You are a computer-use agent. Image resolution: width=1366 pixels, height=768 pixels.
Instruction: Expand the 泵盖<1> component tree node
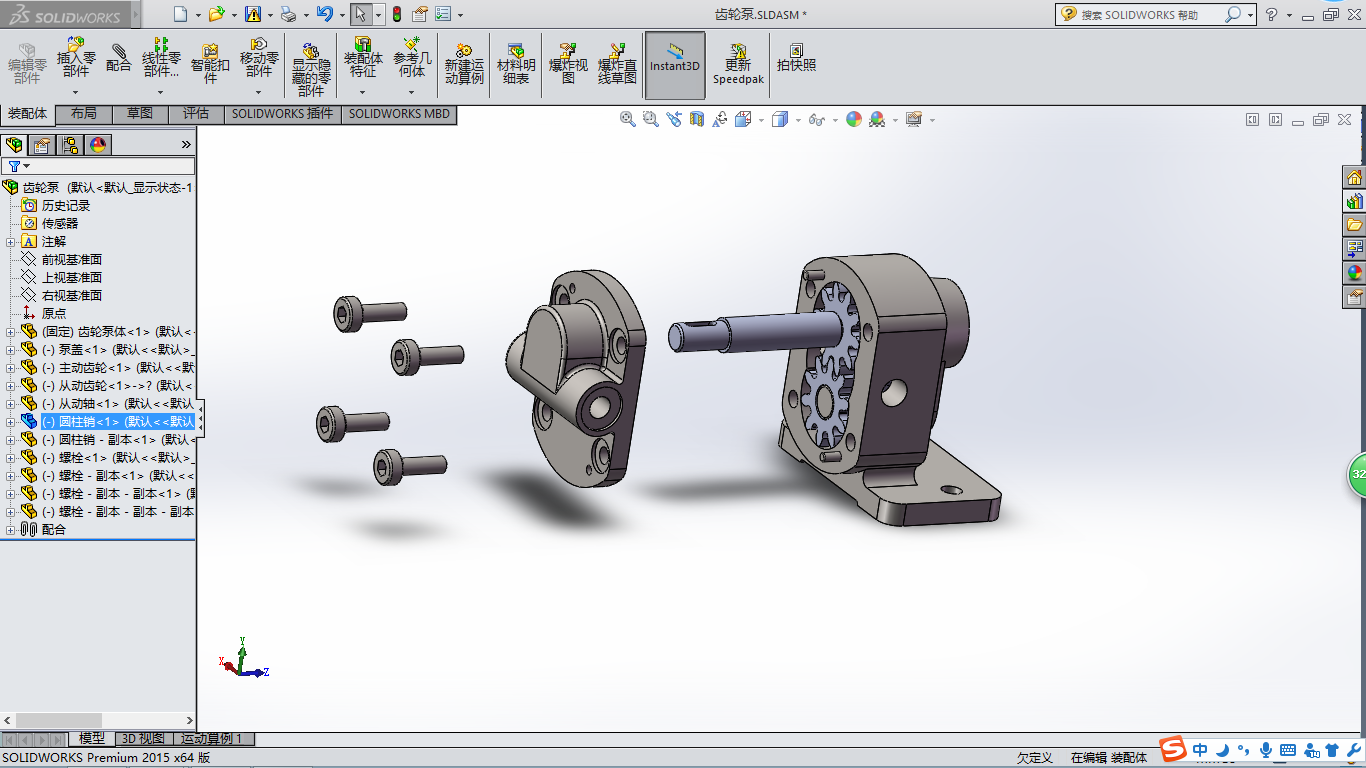(10, 350)
